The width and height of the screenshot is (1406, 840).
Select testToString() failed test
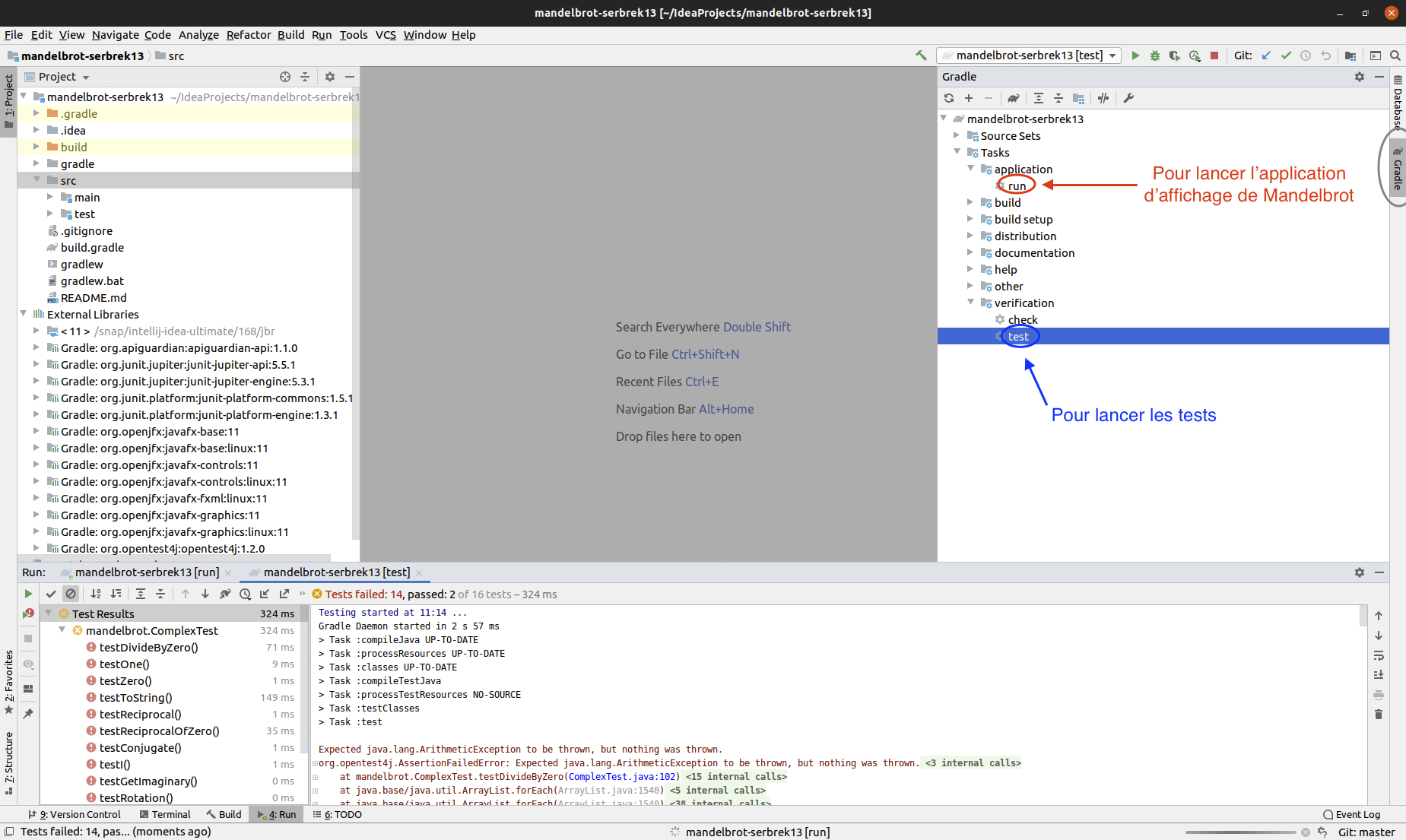coord(135,697)
